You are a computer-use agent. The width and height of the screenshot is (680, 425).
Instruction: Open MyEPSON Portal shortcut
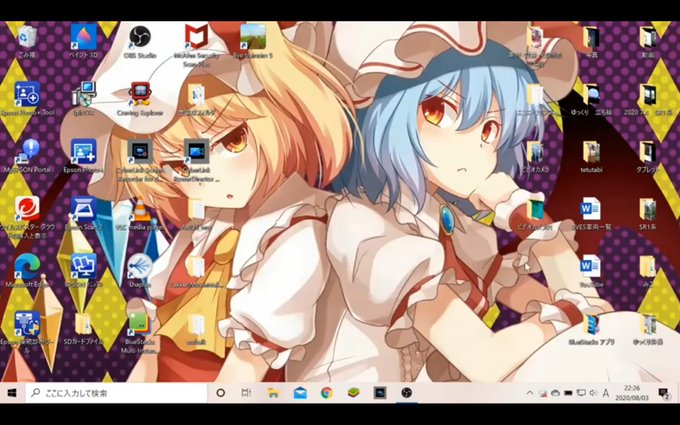click(x=27, y=152)
